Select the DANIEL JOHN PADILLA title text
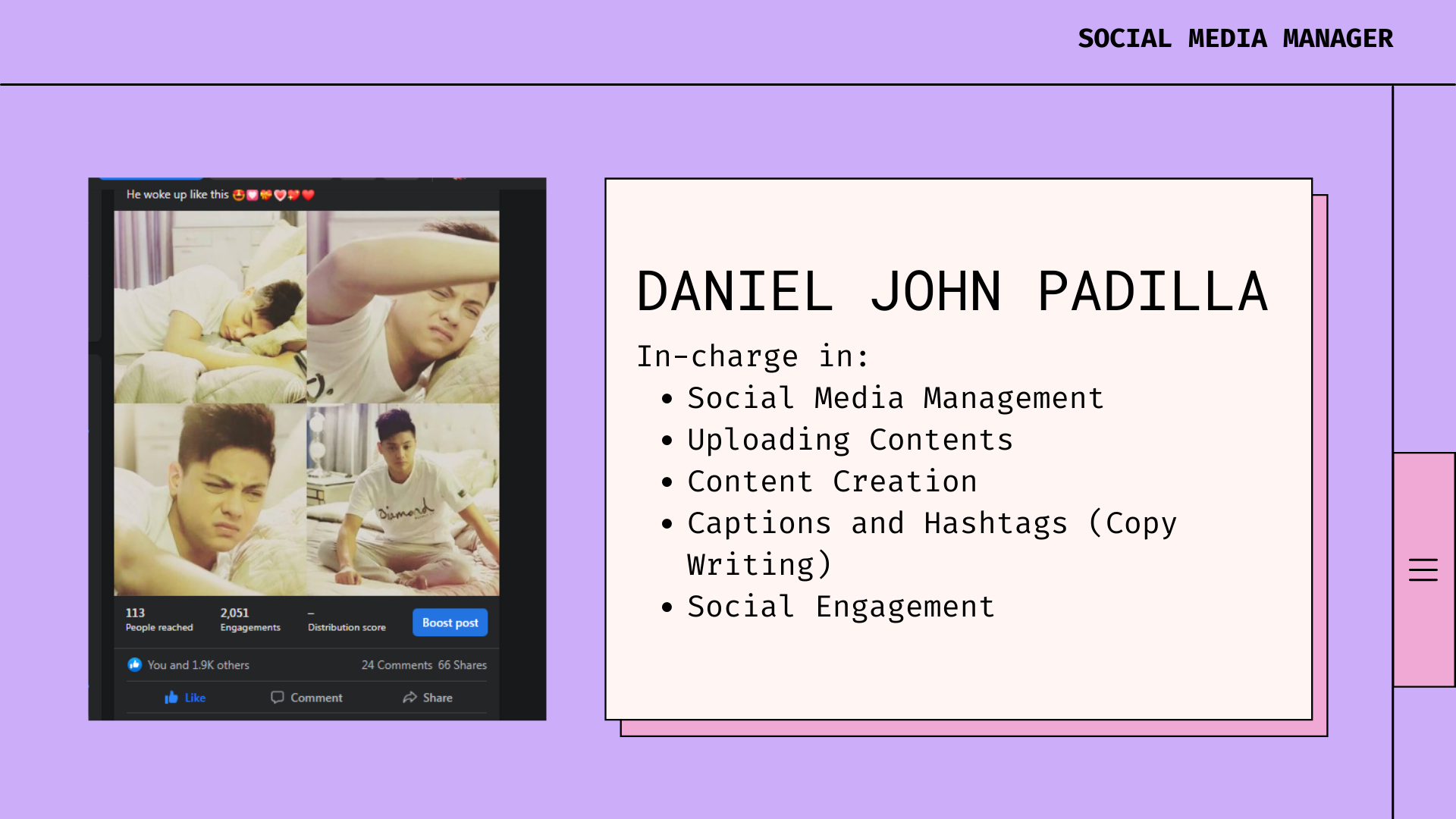Screen dimensions: 1456x819 click(x=952, y=292)
